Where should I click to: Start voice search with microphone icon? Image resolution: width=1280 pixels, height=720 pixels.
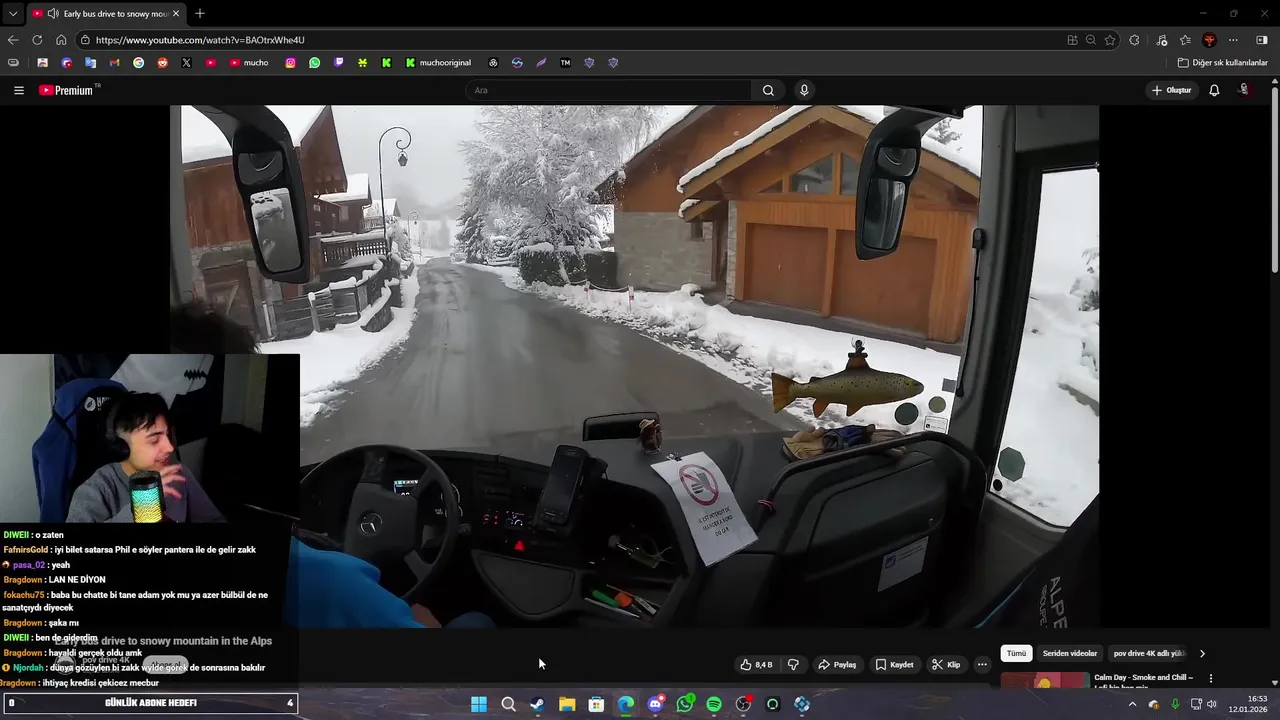point(804,90)
